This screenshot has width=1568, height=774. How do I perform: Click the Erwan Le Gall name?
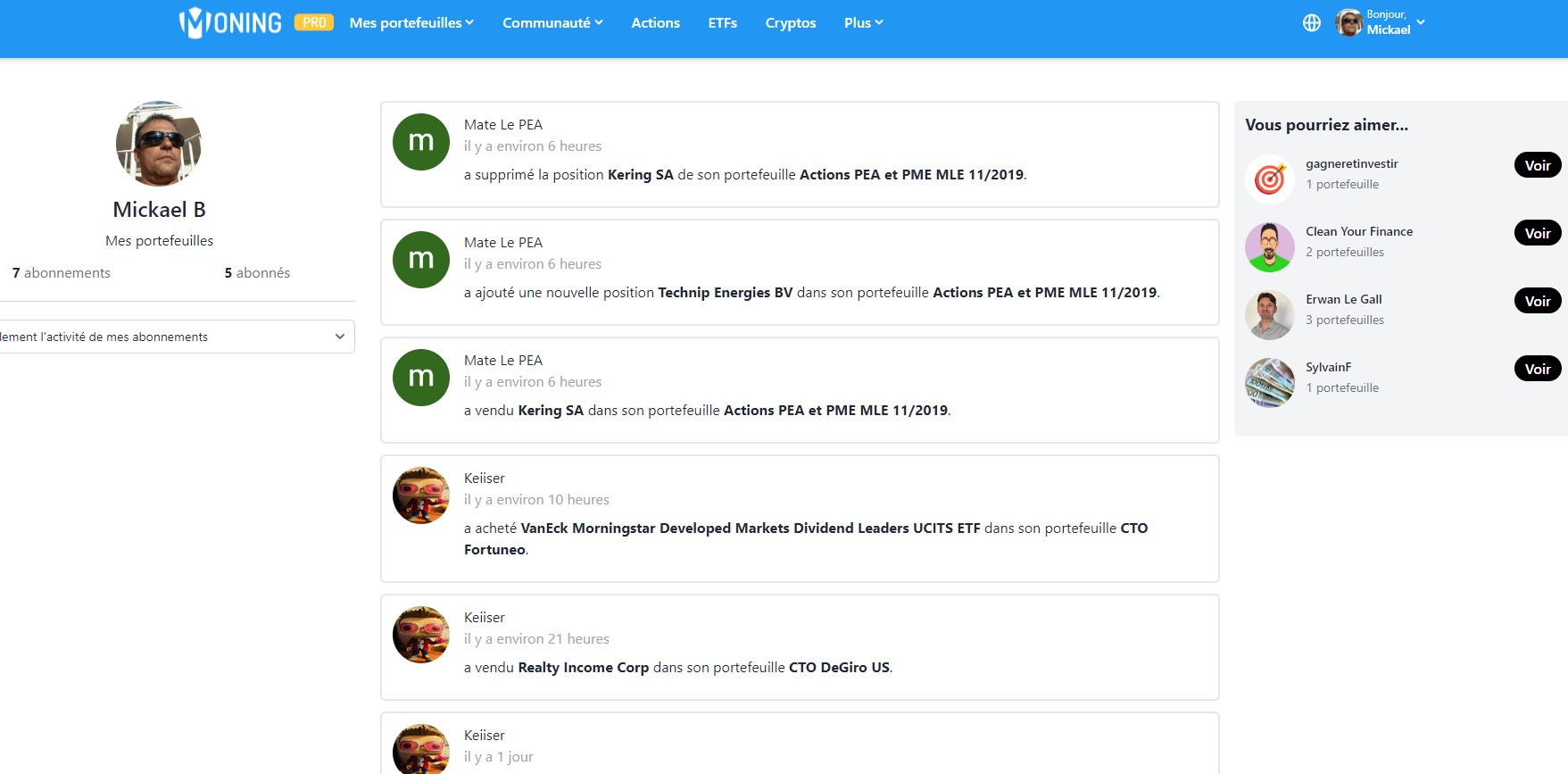tap(1343, 299)
